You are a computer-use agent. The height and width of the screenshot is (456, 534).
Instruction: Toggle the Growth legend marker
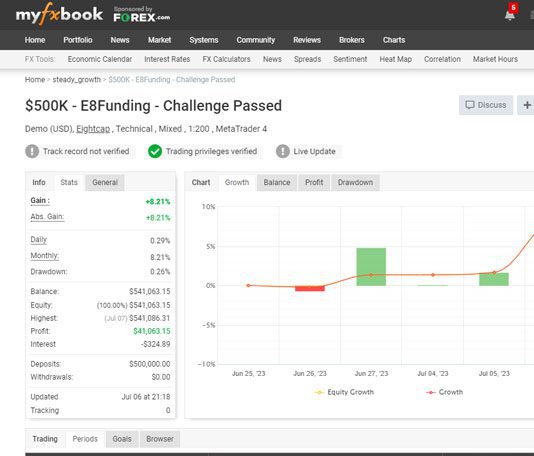point(430,392)
